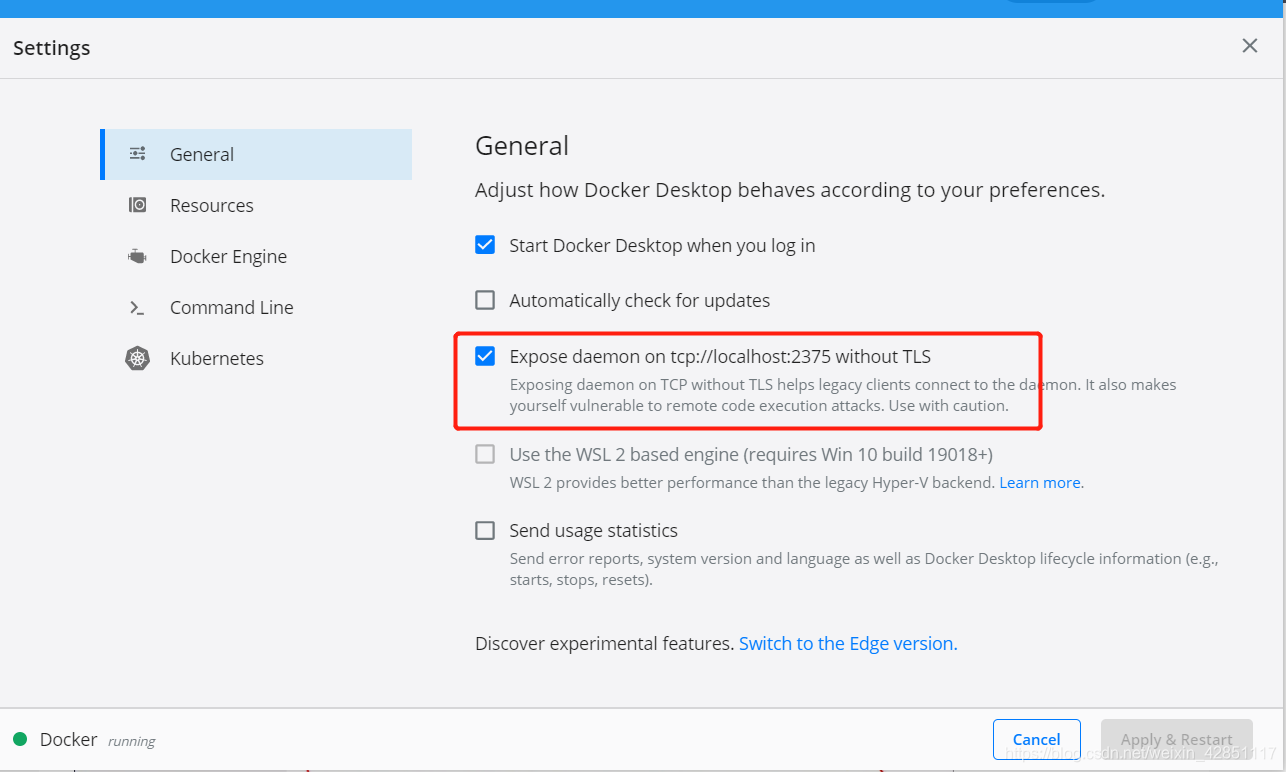Click the green Docker running status dot

20,739
